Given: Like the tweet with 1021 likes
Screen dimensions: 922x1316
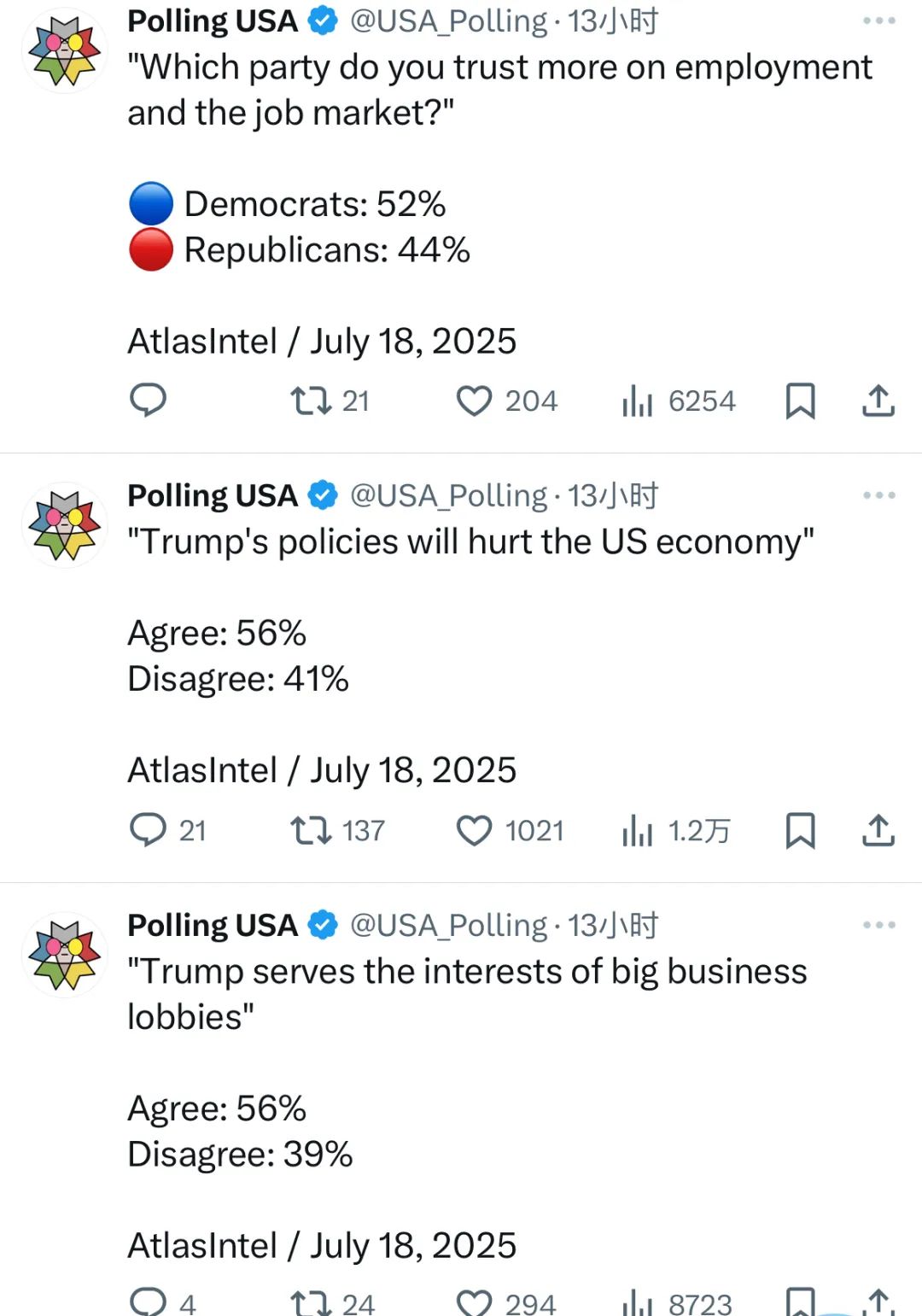Looking at the screenshot, I should pyautogui.click(x=511, y=830).
